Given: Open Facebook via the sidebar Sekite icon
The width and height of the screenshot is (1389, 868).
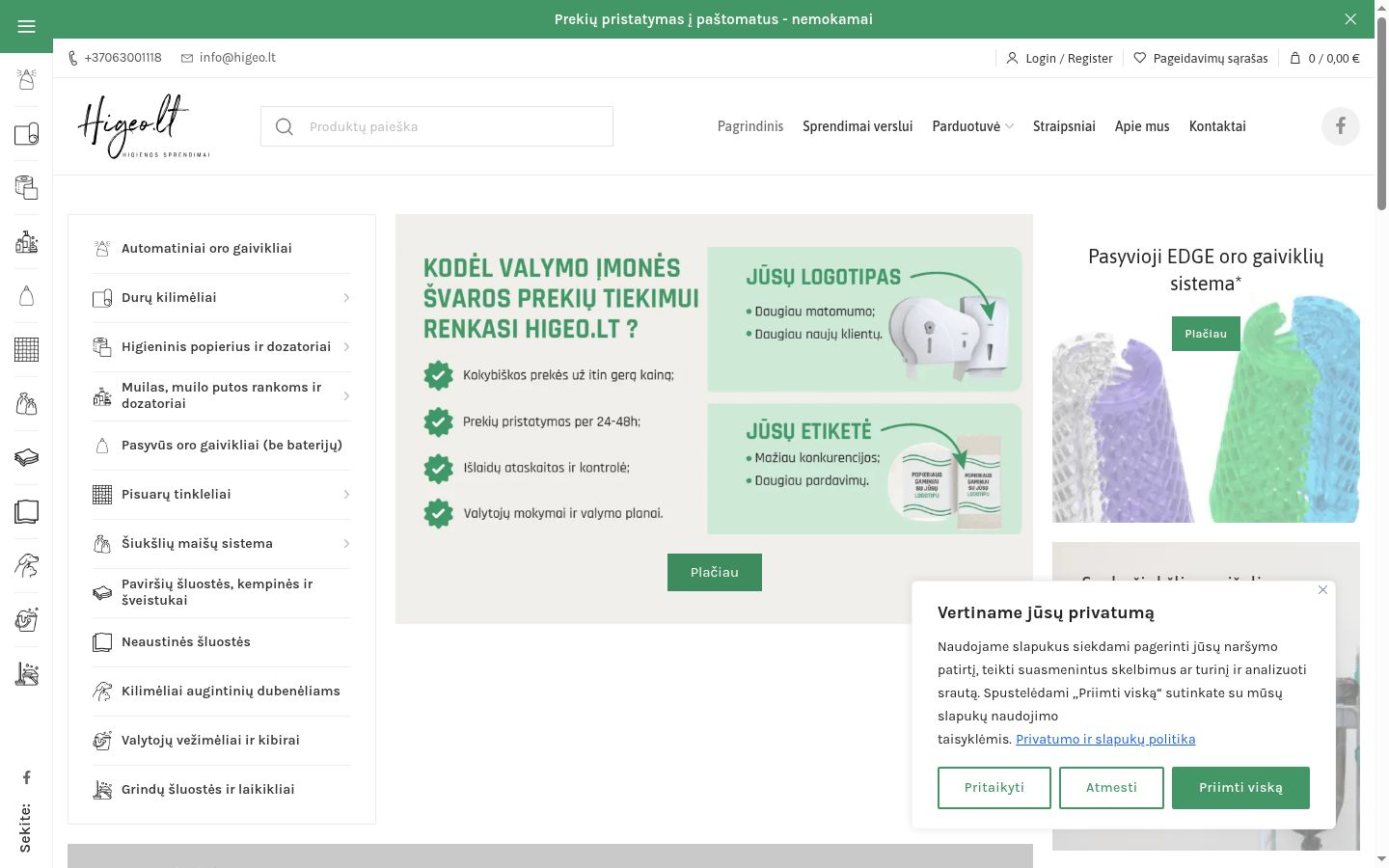Looking at the screenshot, I should (26, 777).
